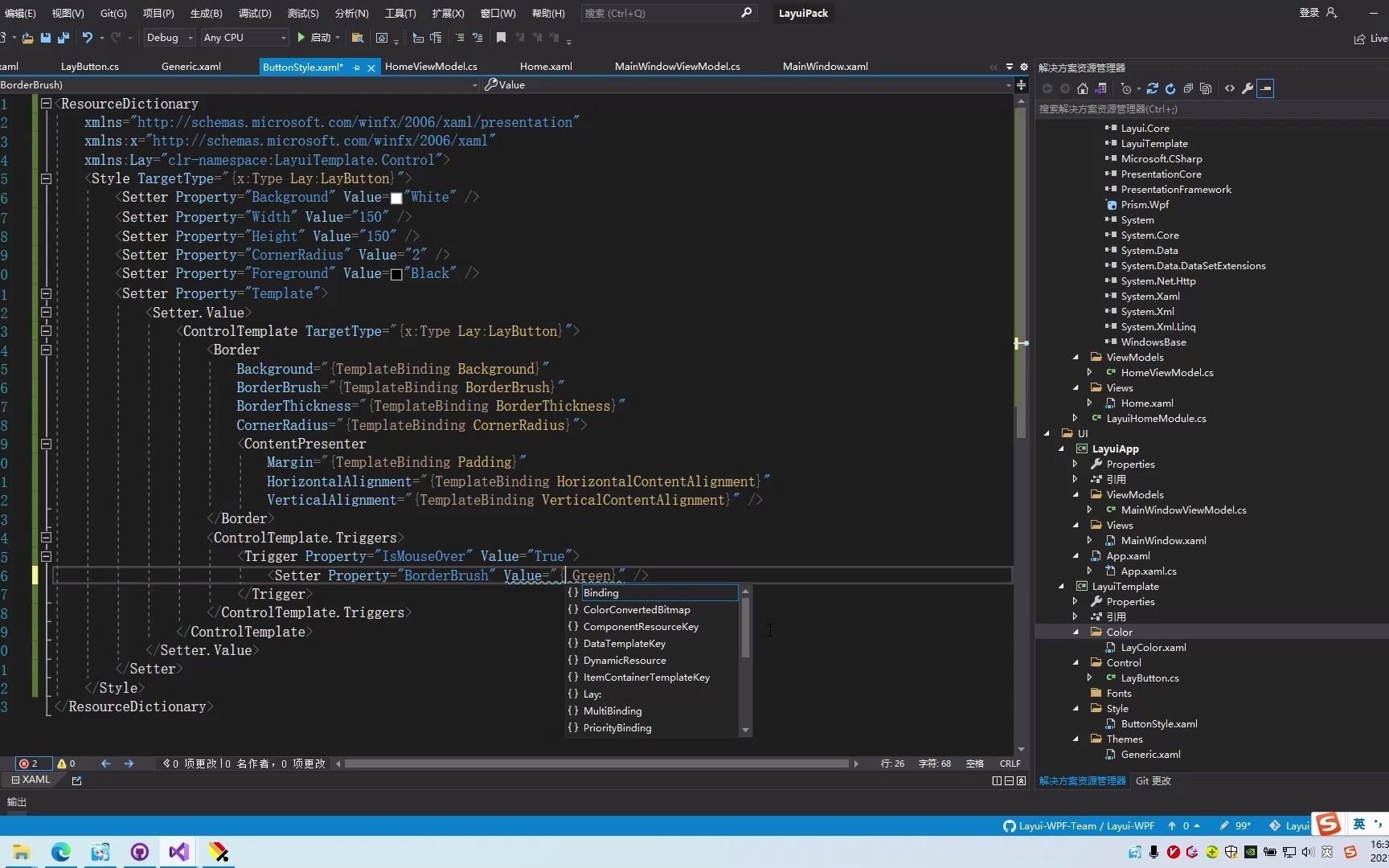Switch to the MainWindow.xaml tab

click(826, 67)
